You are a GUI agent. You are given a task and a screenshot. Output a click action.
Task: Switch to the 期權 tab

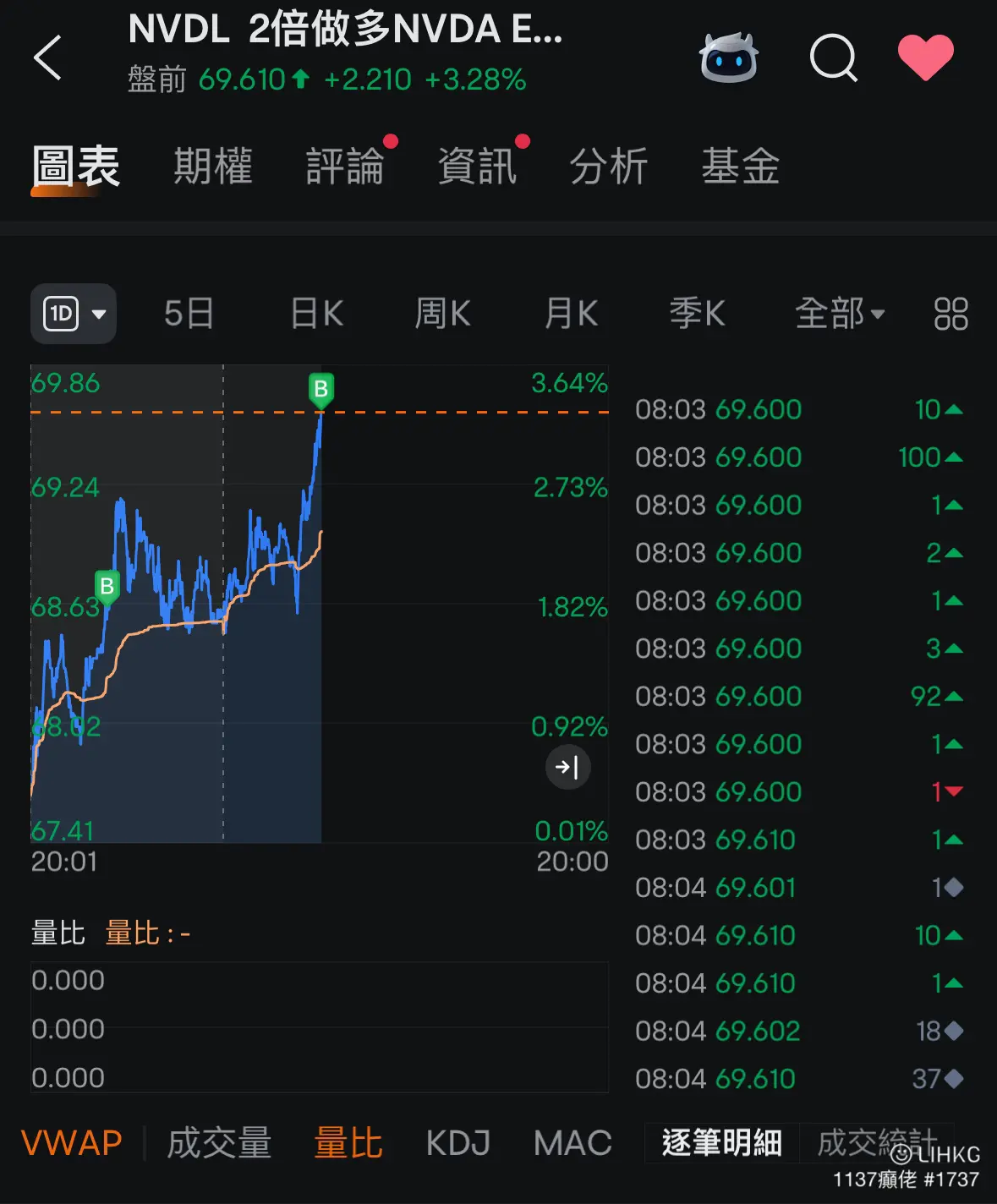(x=213, y=167)
